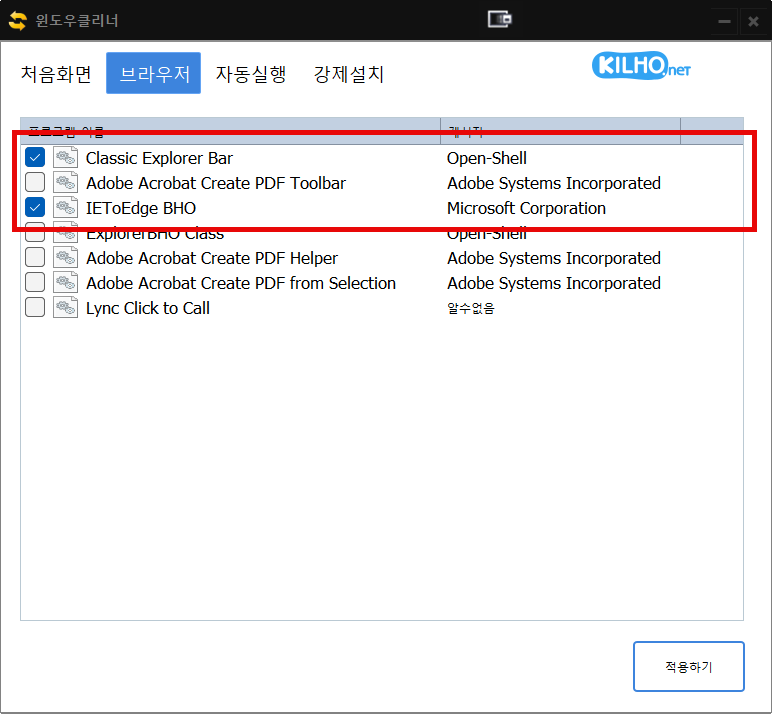Check the Adobe Acrobat Create PDF Helper checkbox

coord(35,258)
